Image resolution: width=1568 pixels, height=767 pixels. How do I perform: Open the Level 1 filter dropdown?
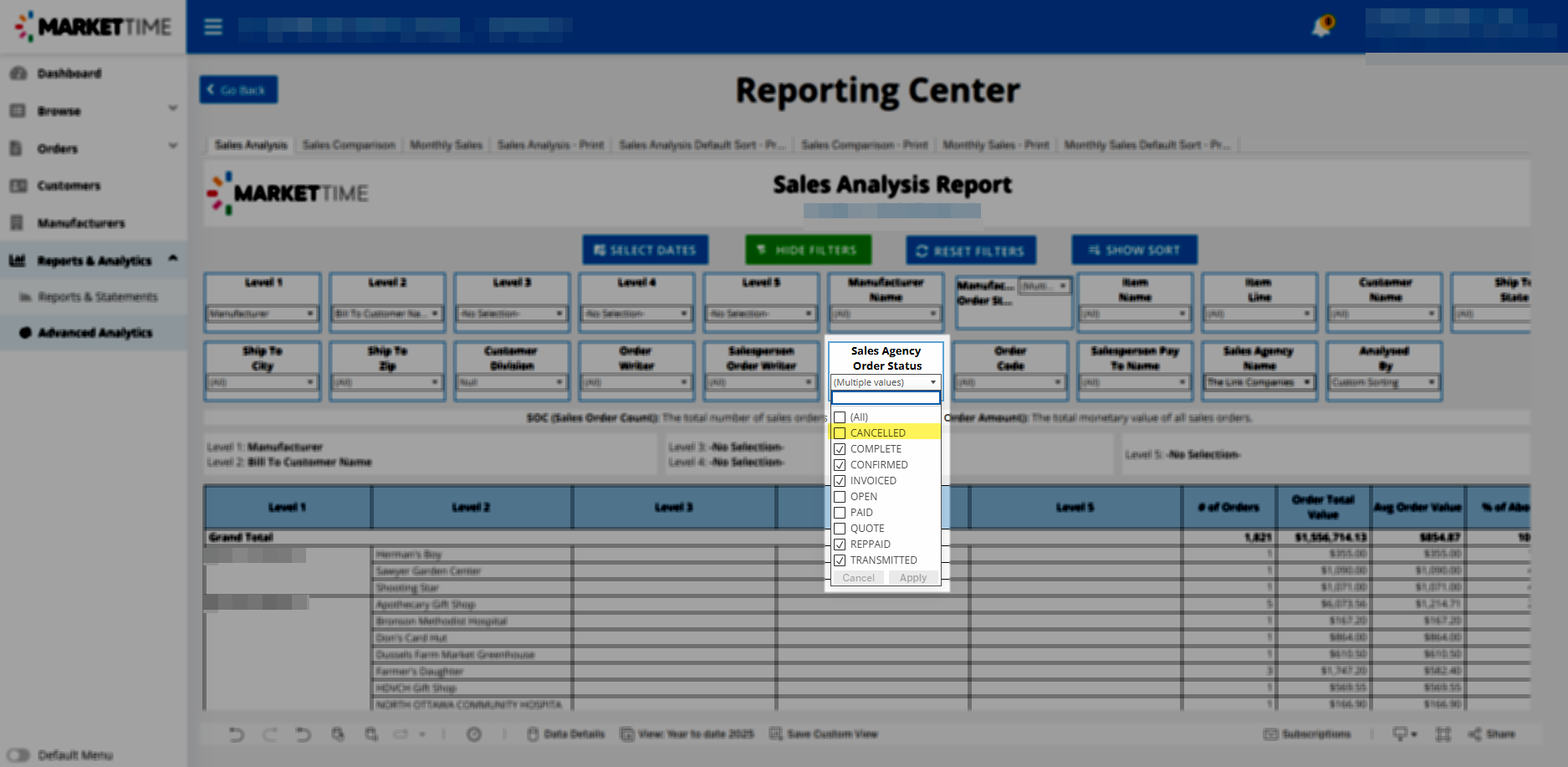click(262, 314)
